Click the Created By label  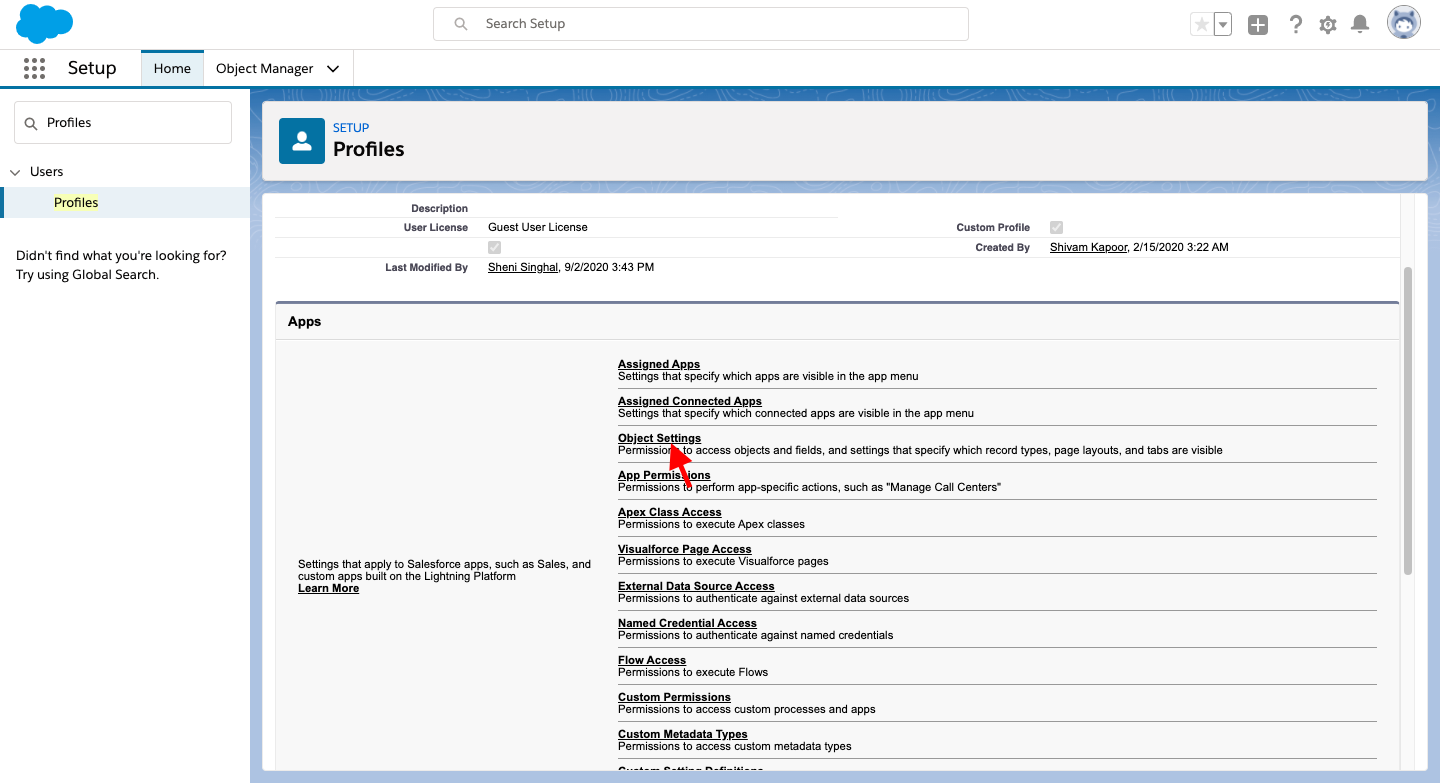point(1003,247)
